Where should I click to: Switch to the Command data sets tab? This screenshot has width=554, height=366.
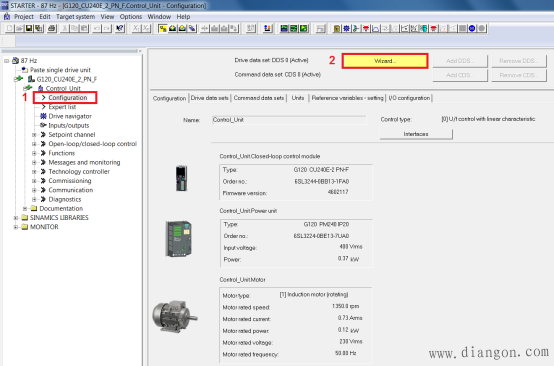[259, 98]
